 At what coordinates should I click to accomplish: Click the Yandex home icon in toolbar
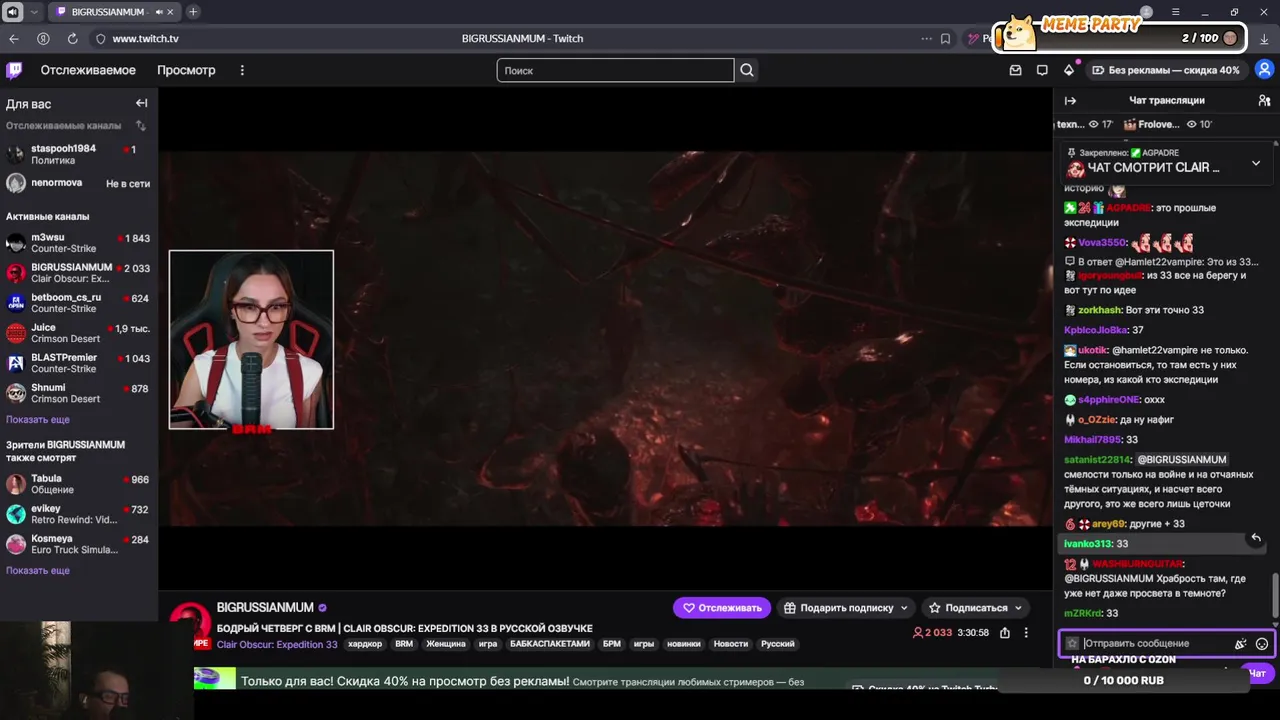43,38
